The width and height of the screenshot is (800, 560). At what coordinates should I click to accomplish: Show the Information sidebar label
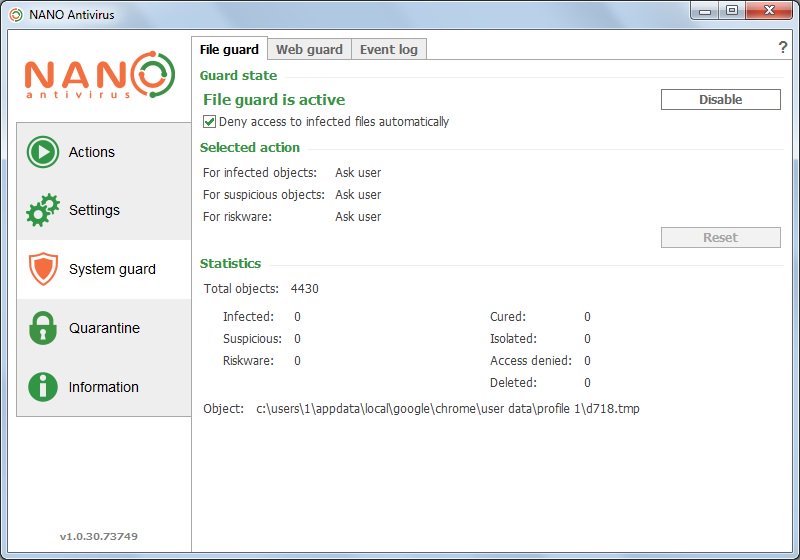coord(104,387)
